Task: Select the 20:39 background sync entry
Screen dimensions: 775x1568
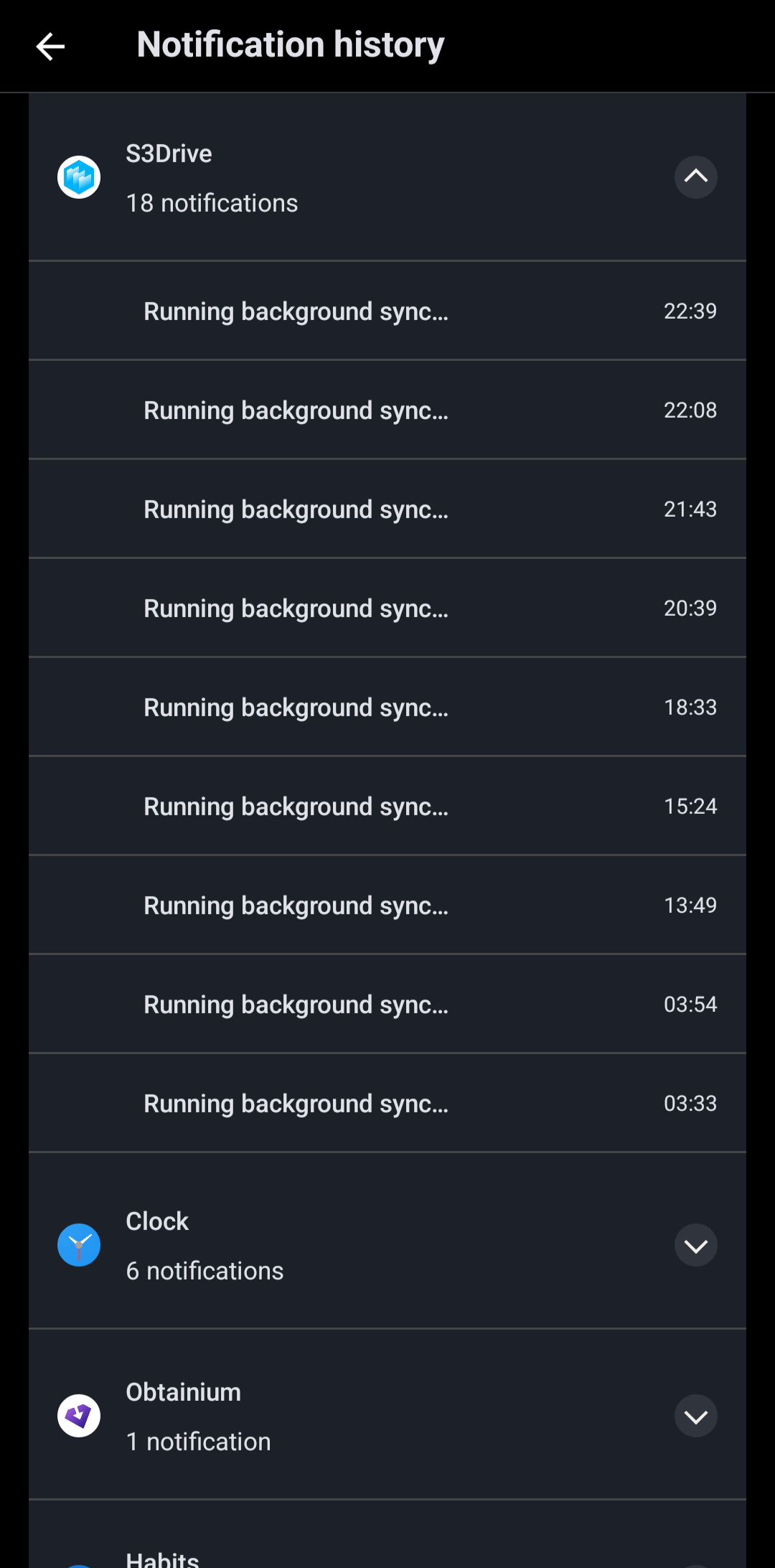Action: pos(387,609)
